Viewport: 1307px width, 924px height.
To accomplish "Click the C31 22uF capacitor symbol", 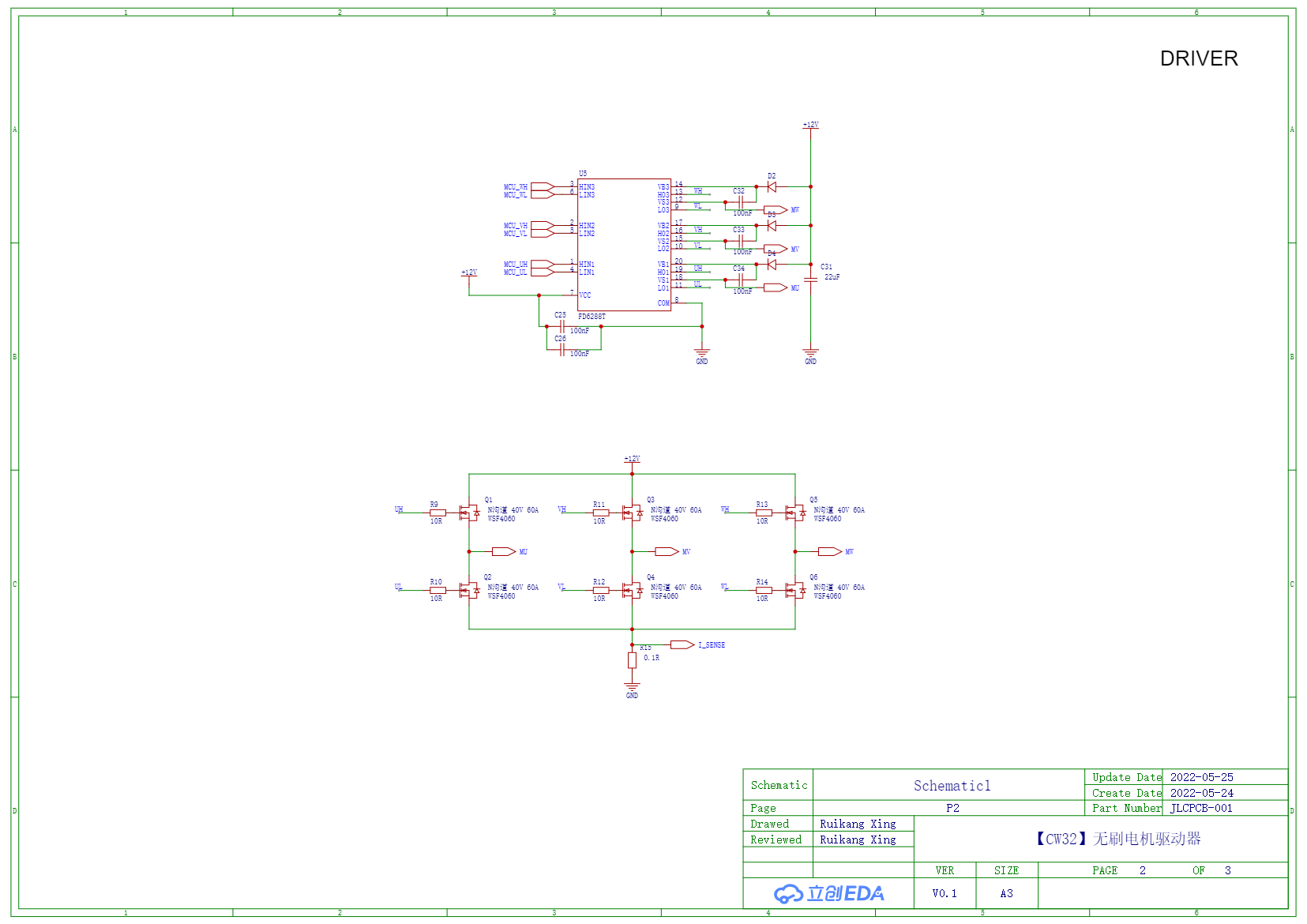I will click(810, 279).
